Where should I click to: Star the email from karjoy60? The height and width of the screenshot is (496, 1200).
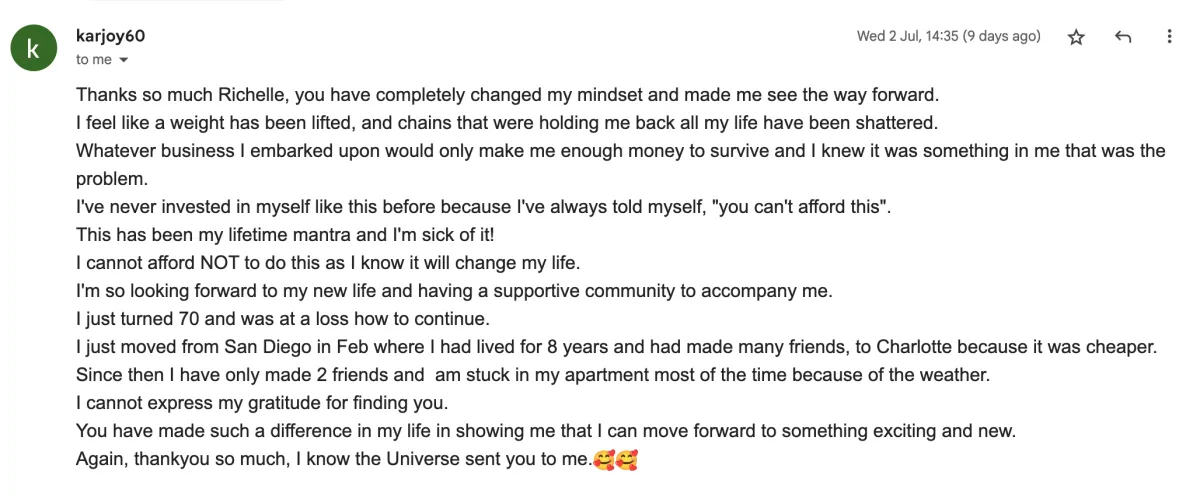pyautogui.click(x=1076, y=37)
